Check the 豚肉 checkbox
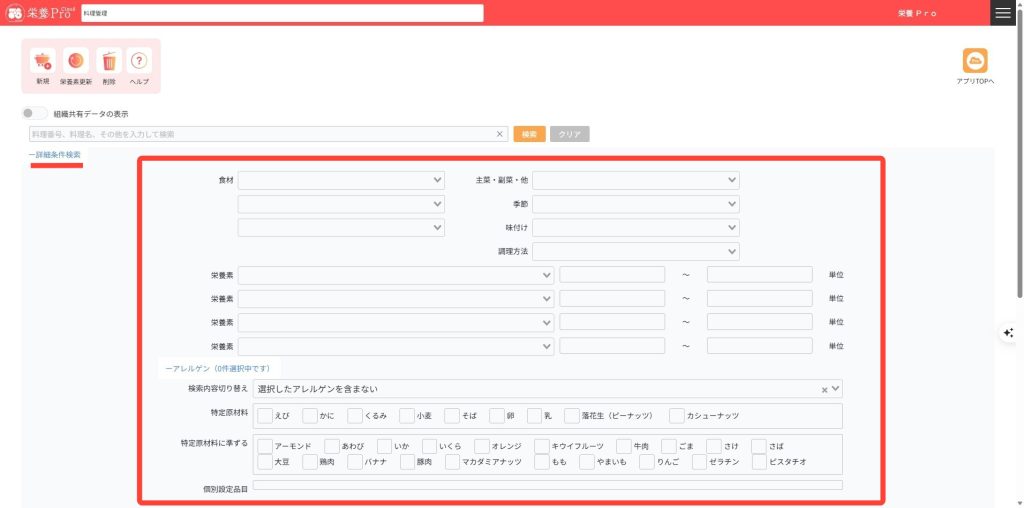Image resolution: width=1024 pixels, height=508 pixels. point(407,462)
